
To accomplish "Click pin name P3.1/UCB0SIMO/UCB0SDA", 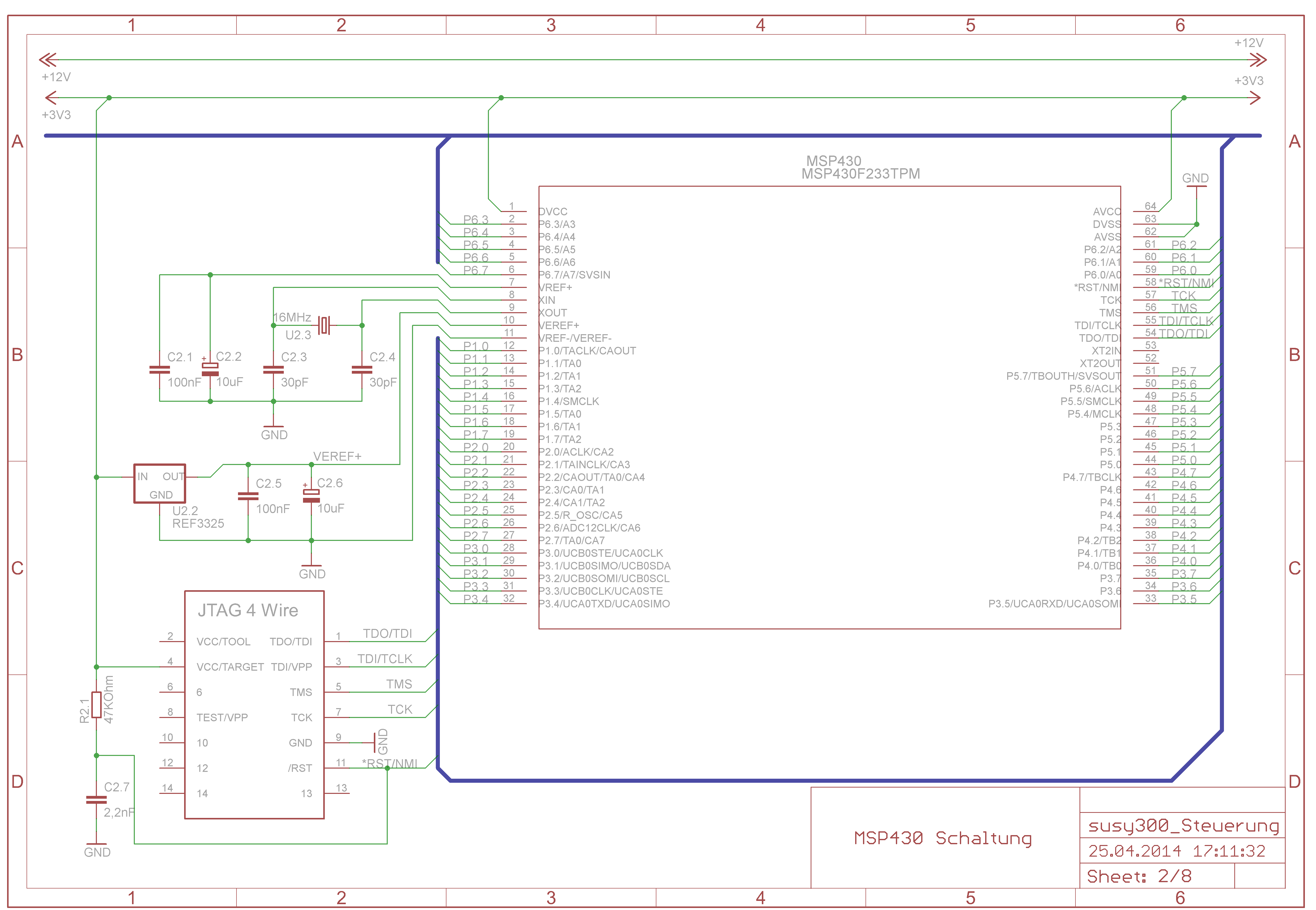I will tap(605, 566).
